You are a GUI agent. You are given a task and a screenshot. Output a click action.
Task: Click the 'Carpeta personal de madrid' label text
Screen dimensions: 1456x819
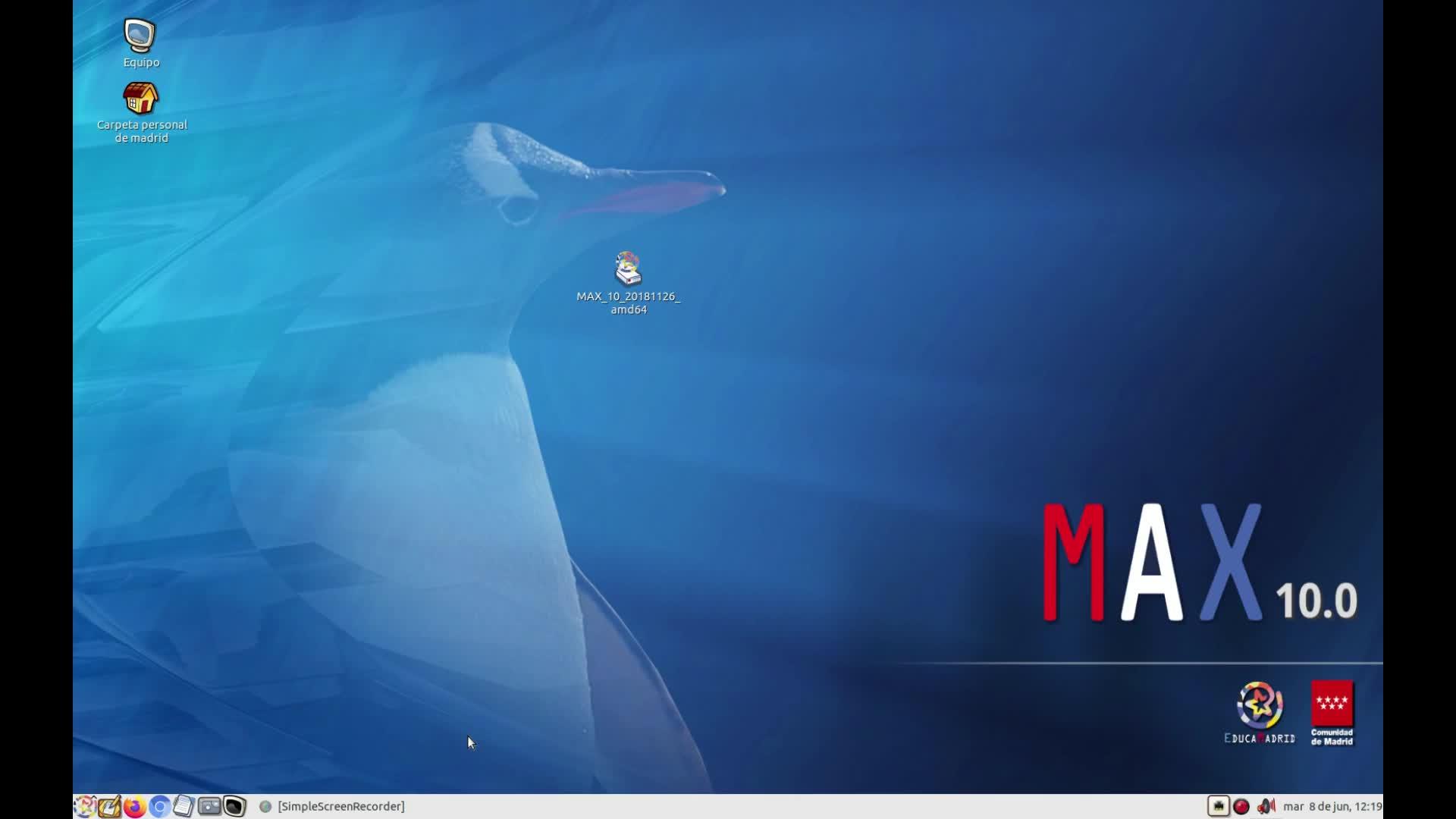[x=142, y=131]
